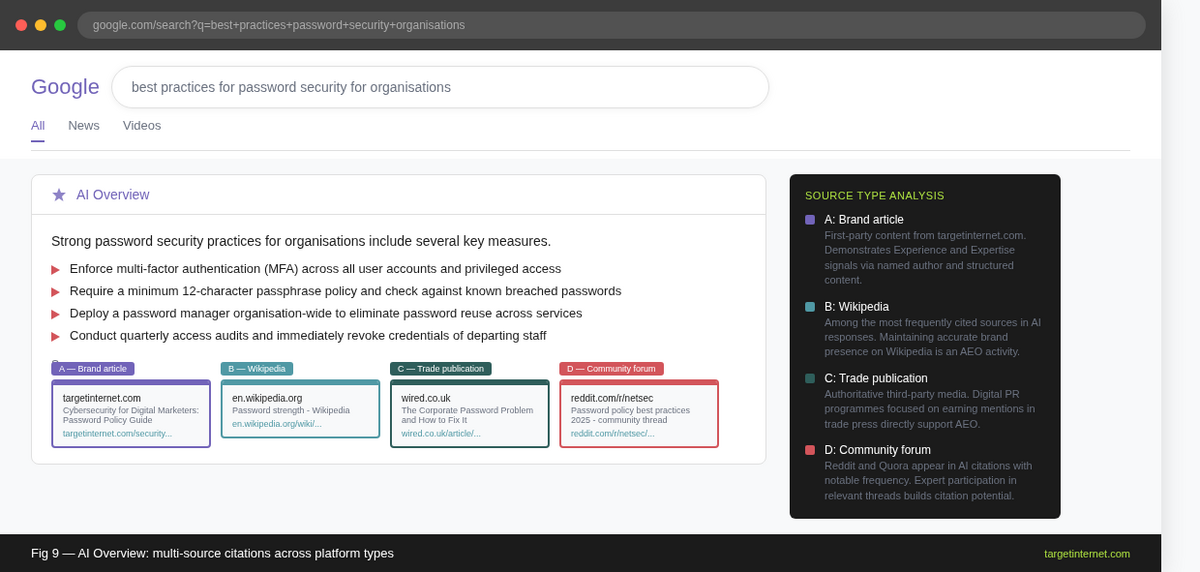This screenshot has width=1200, height=572.
Task: Open the Videos search tab
Action: pyautogui.click(x=142, y=125)
